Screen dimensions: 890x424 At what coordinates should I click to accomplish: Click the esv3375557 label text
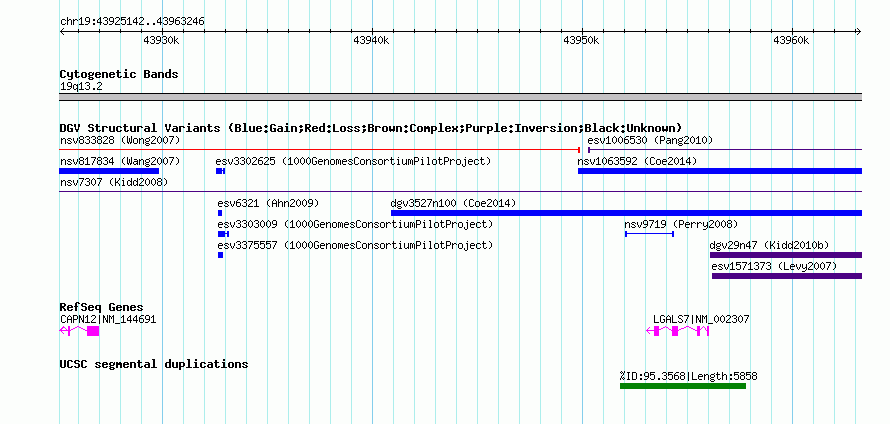355,245
